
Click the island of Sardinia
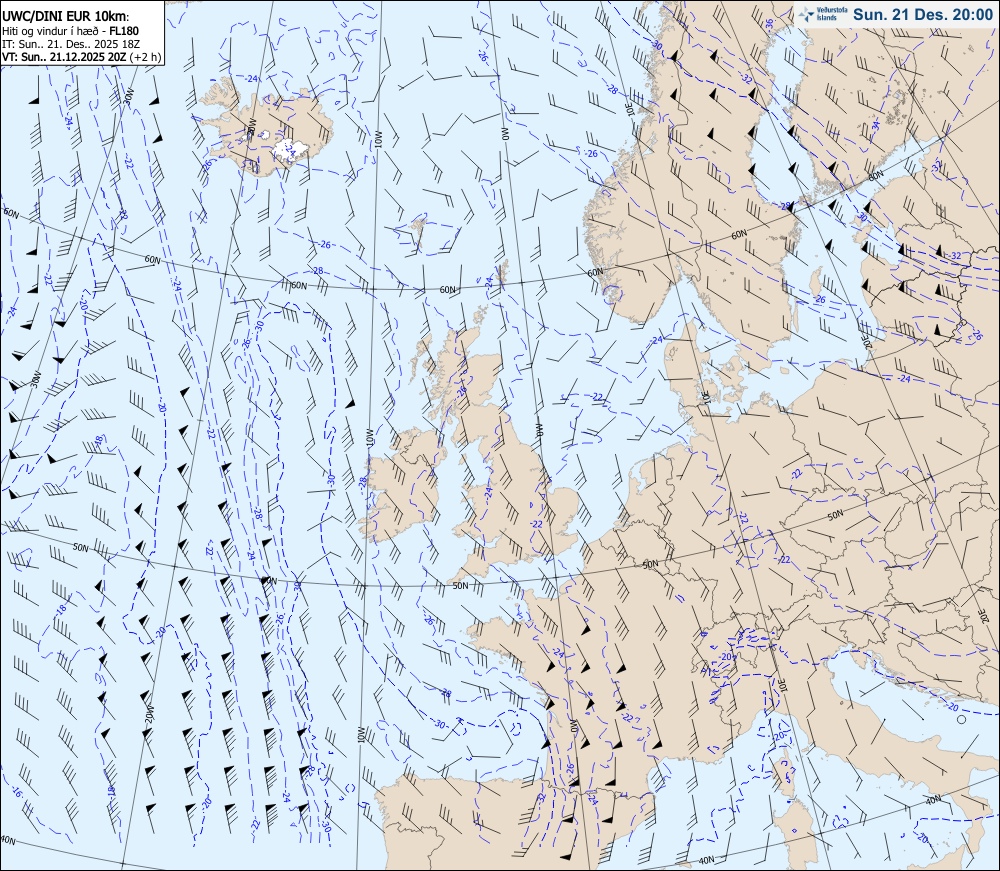tap(795, 834)
